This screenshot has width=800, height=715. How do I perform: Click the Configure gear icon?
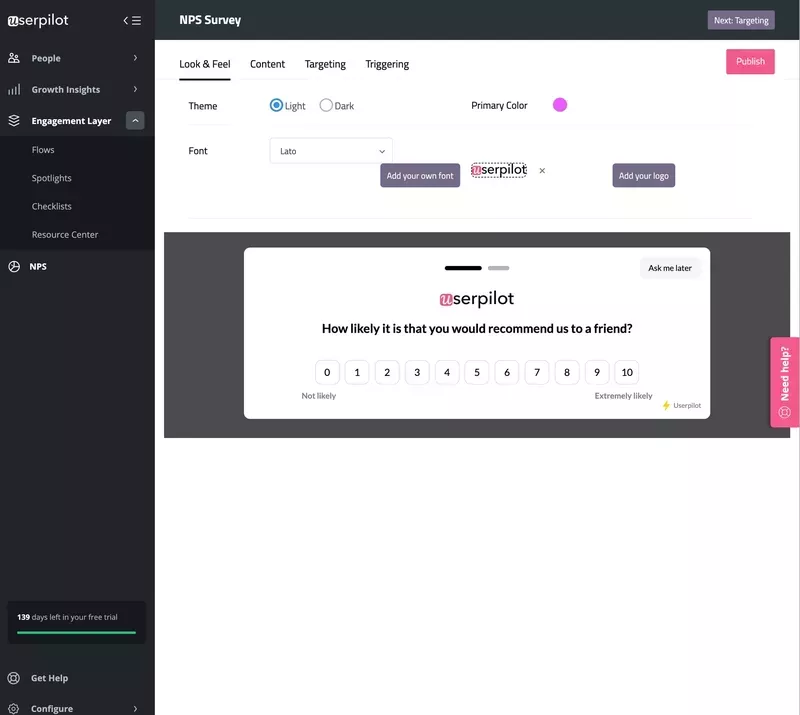click(14, 708)
